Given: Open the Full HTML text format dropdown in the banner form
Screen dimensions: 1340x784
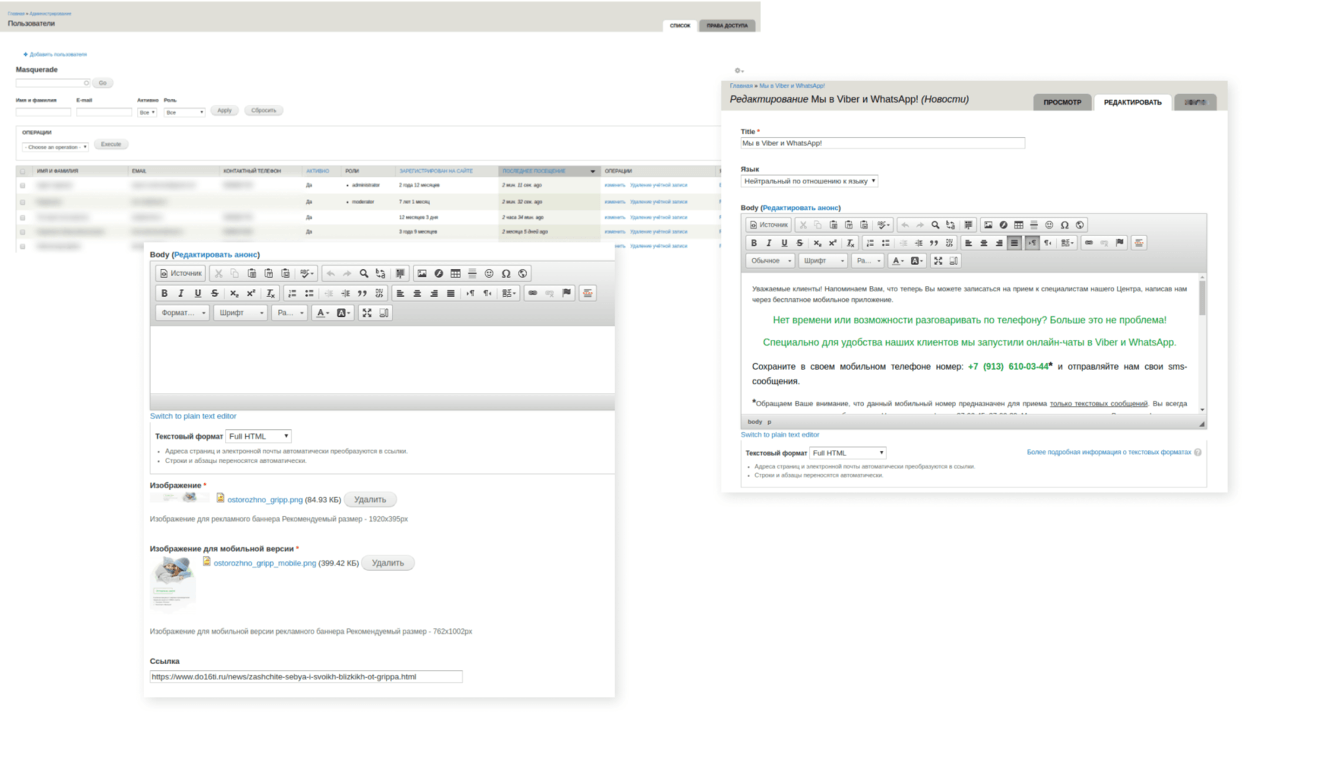Looking at the screenshot, I should coord(258,437).
